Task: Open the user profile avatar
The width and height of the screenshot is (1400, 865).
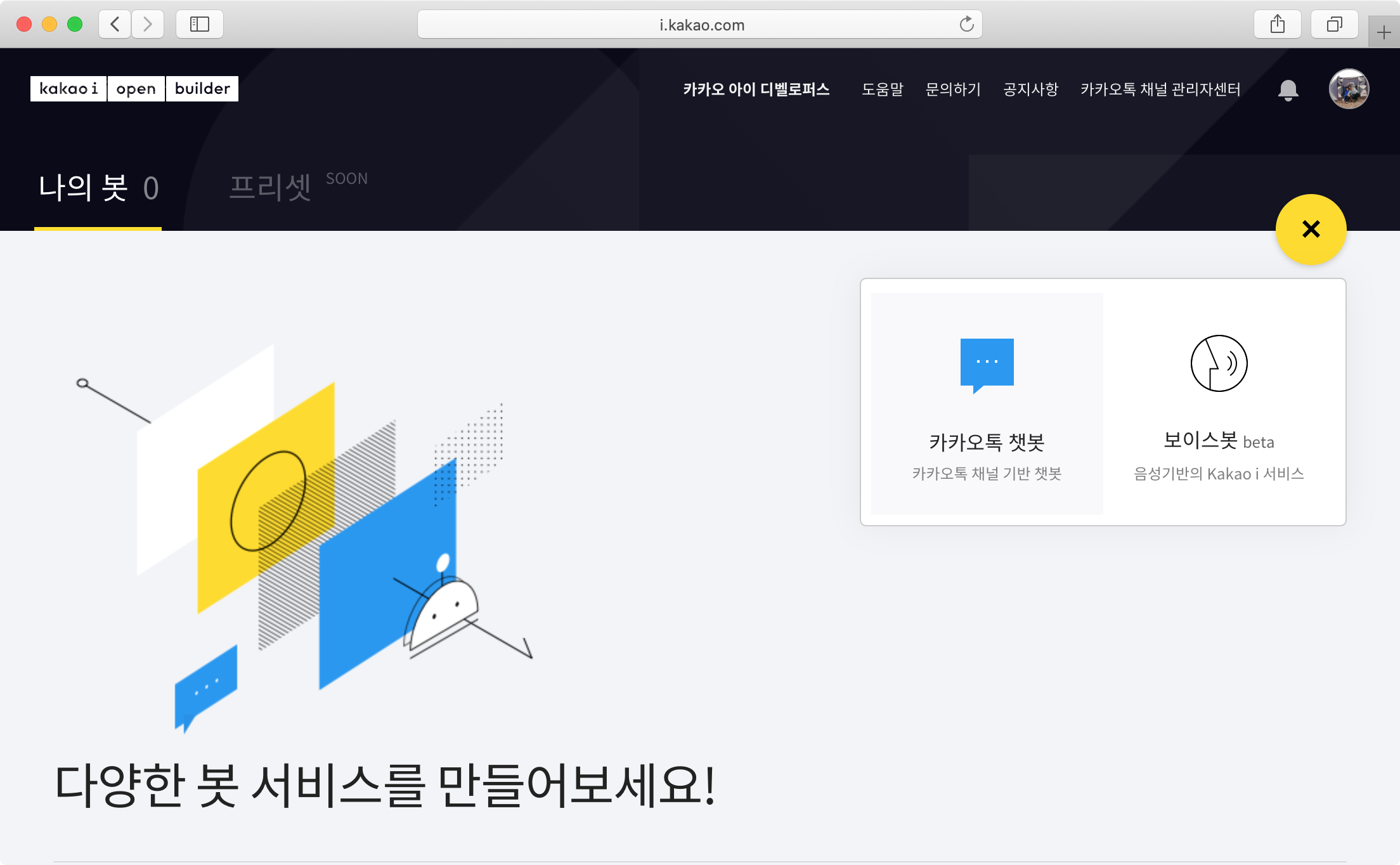Action: [x=1349, y=89]
